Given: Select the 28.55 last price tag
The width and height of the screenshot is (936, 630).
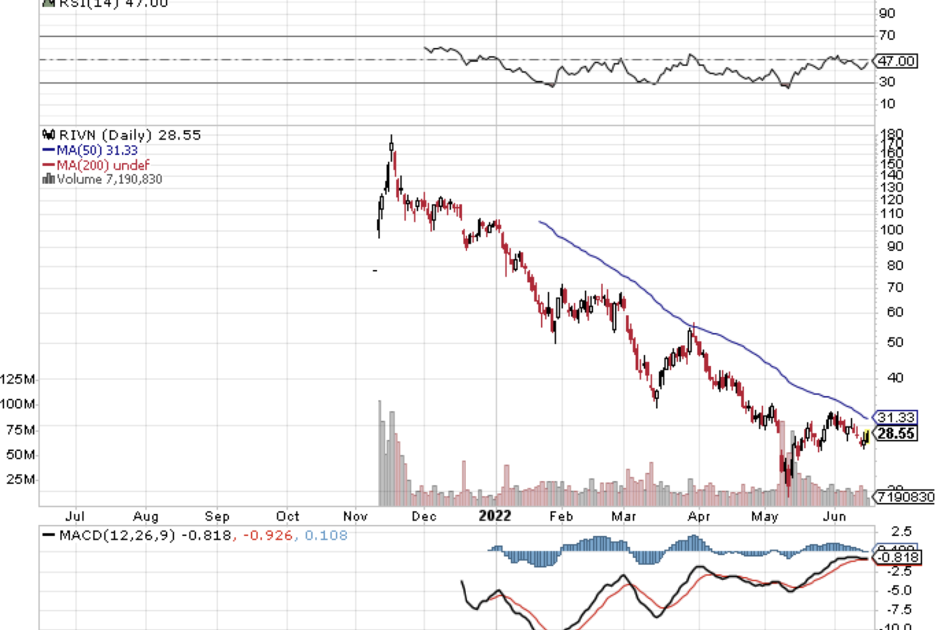Looking at the screenshot, I should pyautogui.click(x=894, y=434).
